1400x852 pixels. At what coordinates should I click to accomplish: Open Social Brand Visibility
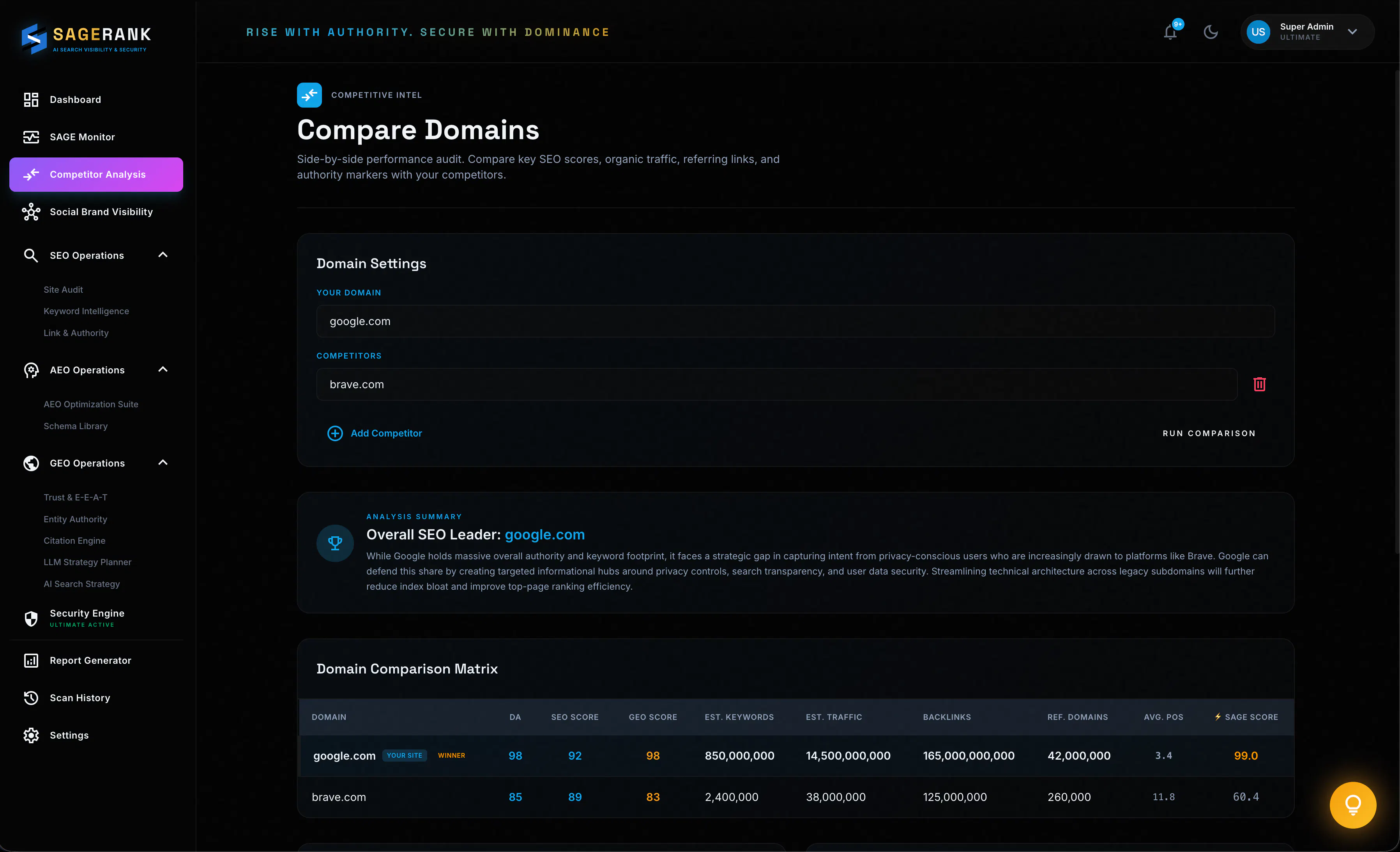tap(96, 212)
